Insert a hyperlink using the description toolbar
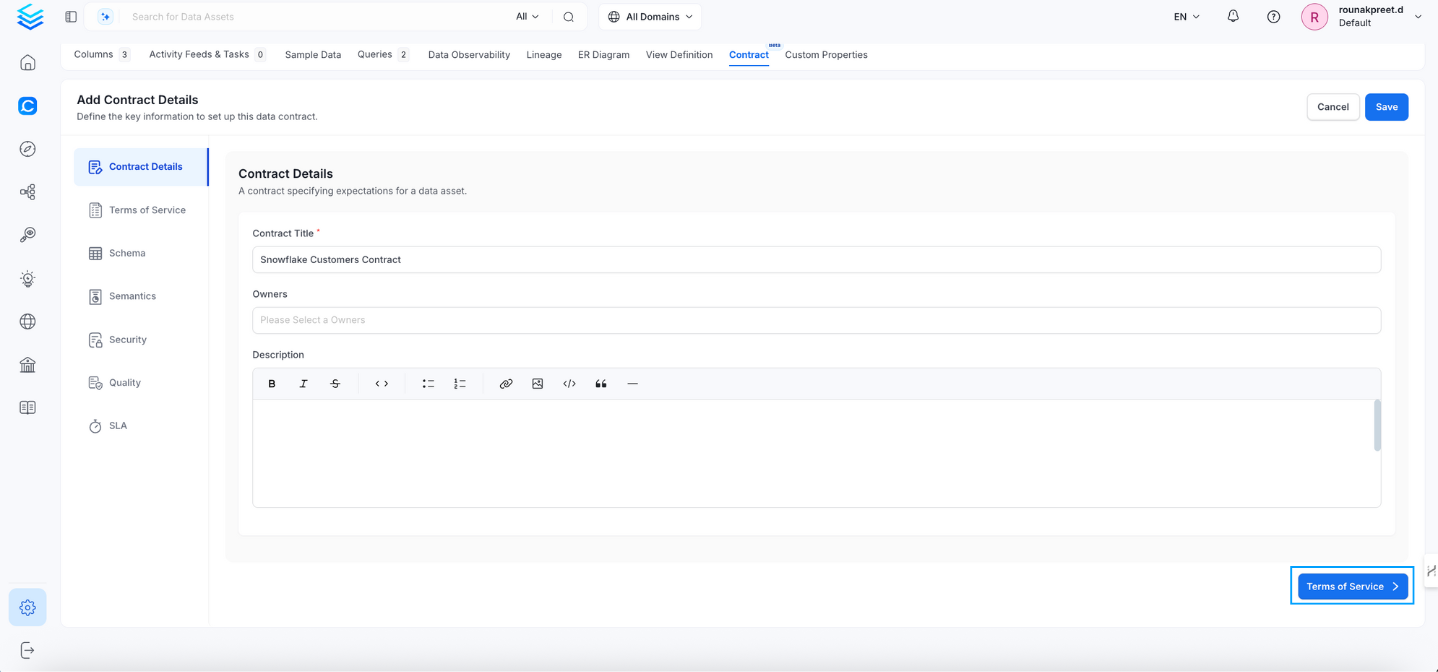This screenshot has width=1438, height=672. (506, 383)
